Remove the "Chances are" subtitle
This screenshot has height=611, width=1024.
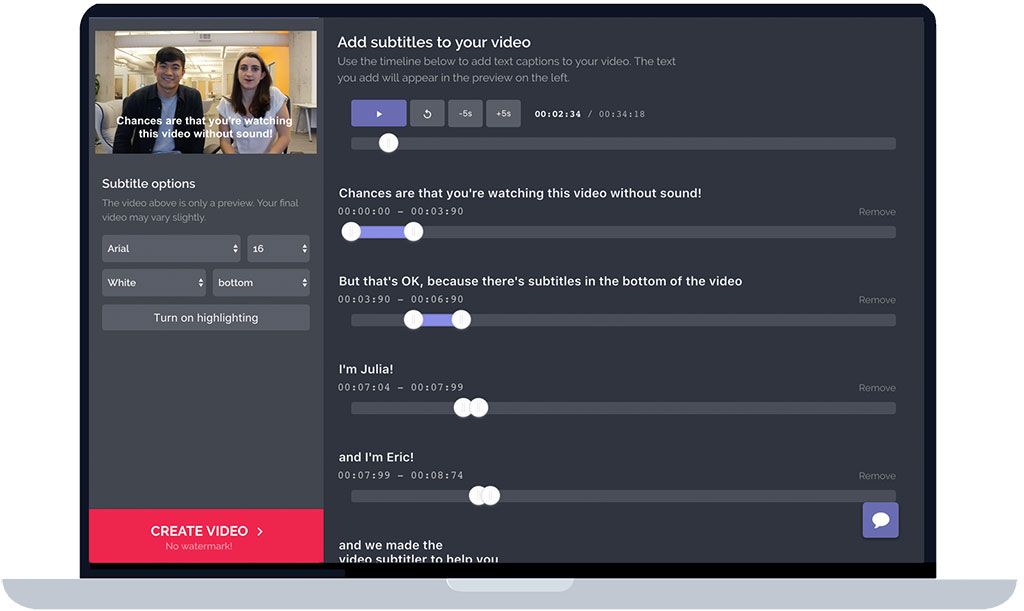[877, 212]
